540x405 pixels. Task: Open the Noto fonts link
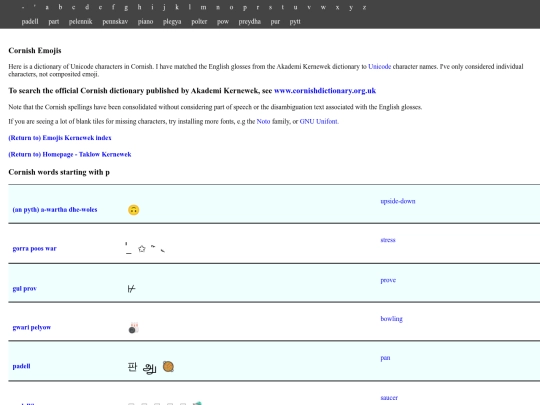point(263,121)
